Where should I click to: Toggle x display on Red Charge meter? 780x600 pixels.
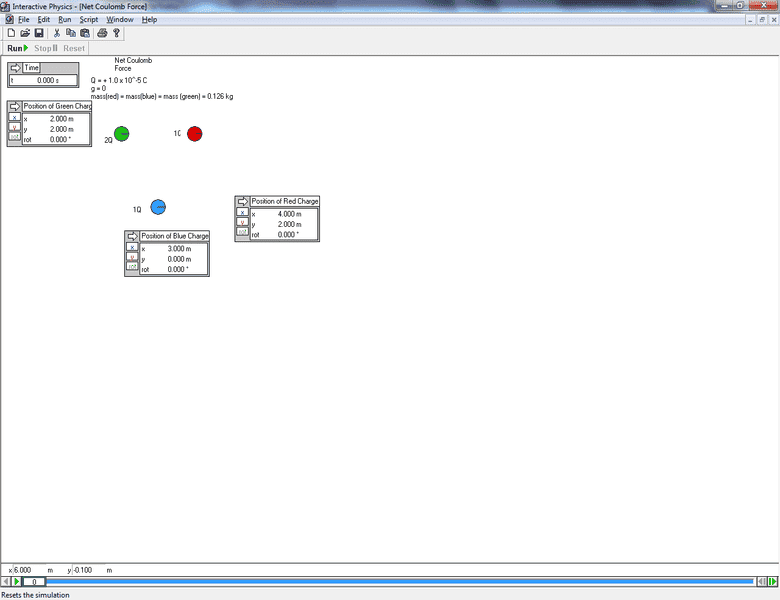click(242, 212)
